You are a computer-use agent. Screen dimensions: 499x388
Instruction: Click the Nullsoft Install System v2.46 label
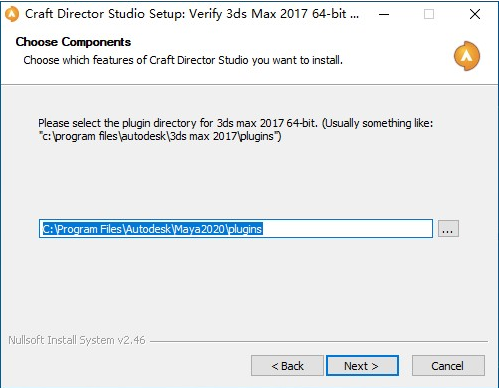point(77,340)
